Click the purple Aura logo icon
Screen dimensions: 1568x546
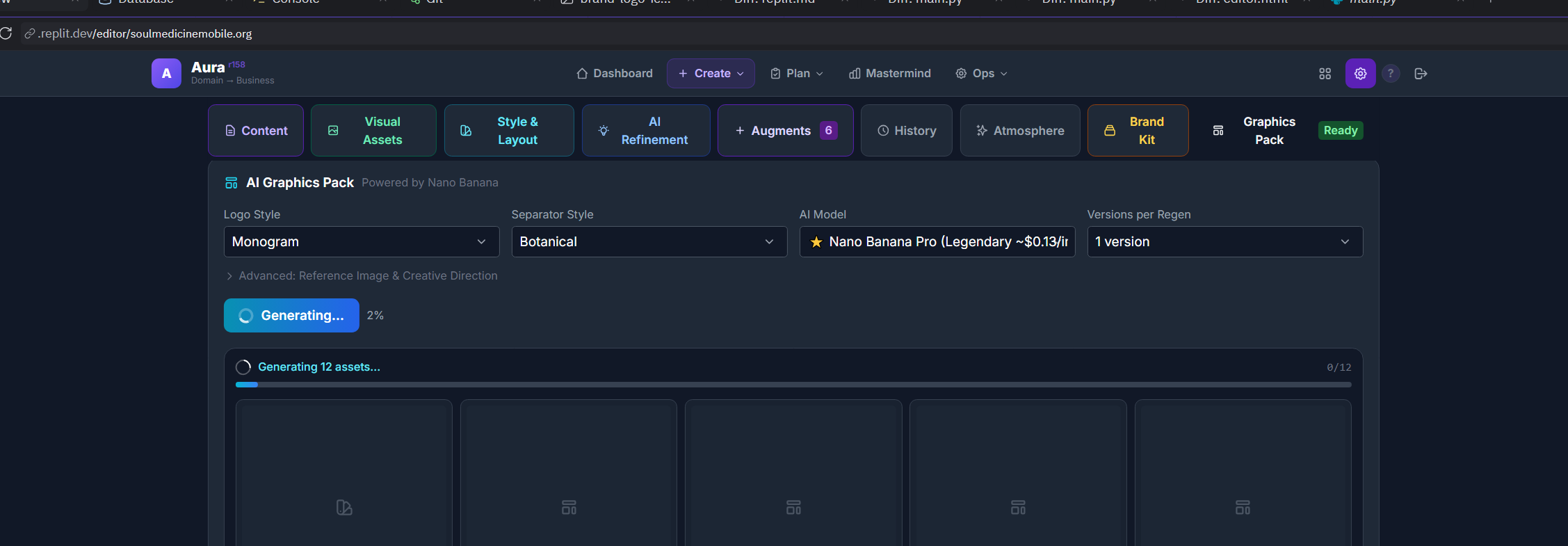pyautogui.click(x=166, y=74)
